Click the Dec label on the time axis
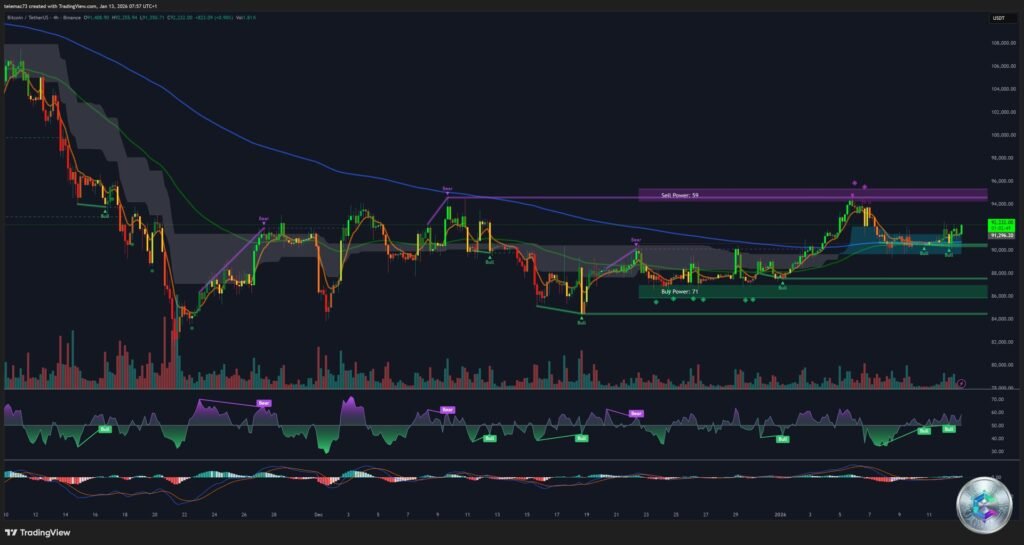1024x545 pixels. [x=317, y=514]
